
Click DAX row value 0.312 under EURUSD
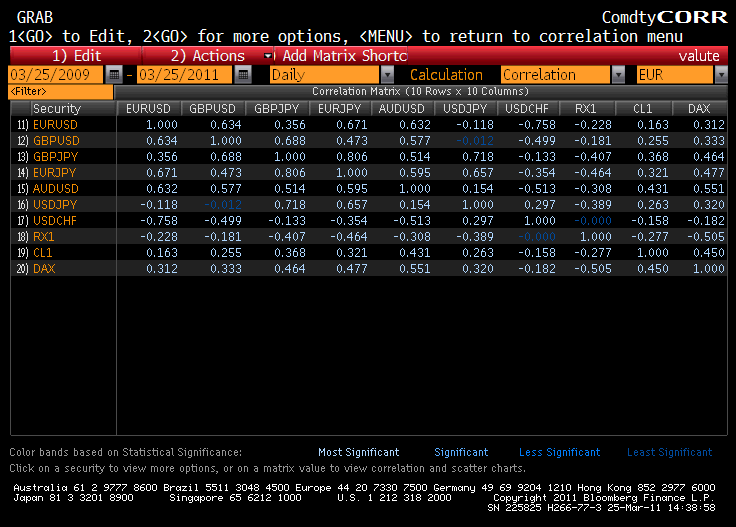pyautogui.click(x=162, y=268)
